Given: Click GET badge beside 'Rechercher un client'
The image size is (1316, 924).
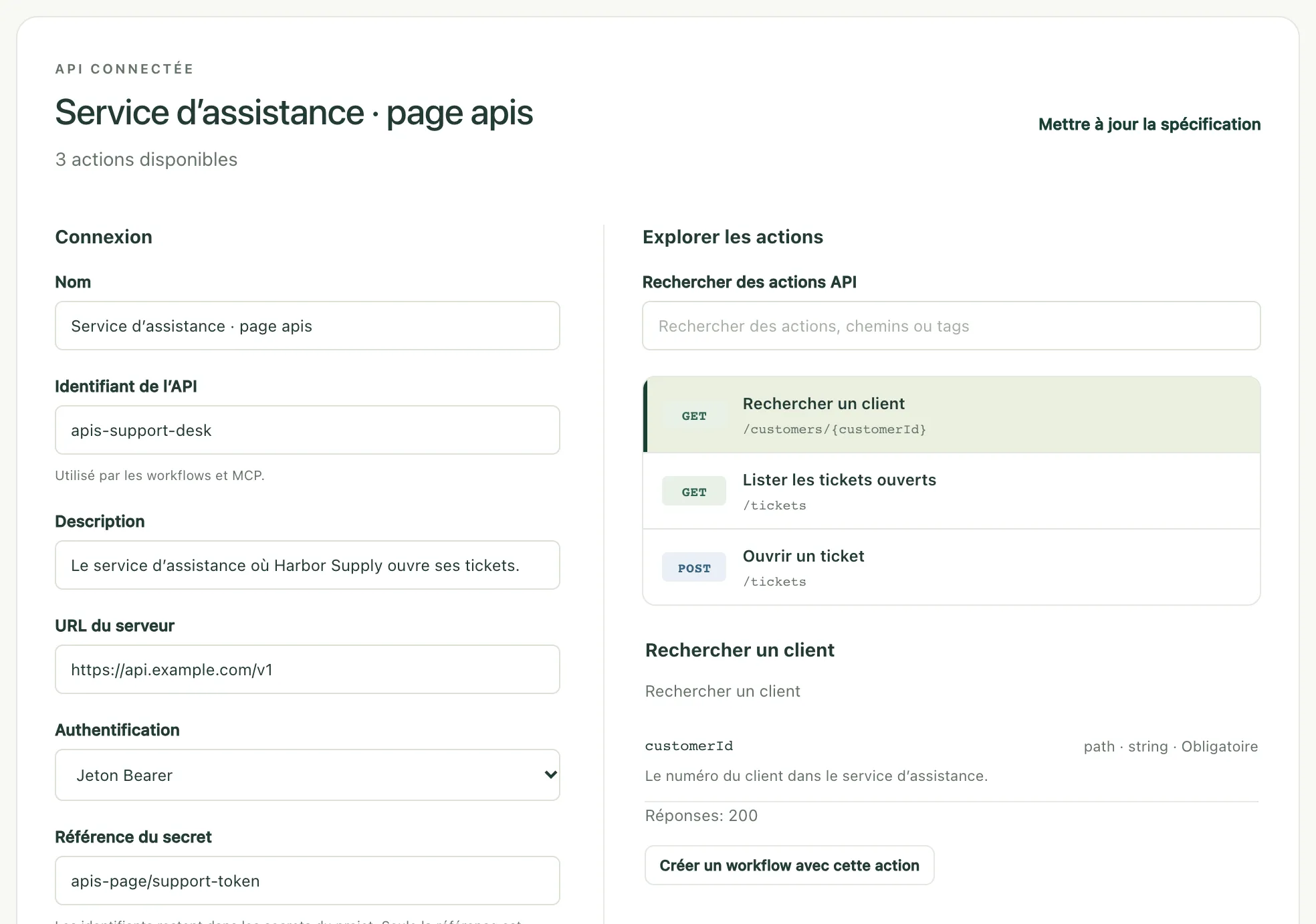Looking at the screenshot, I should (694, 416).
